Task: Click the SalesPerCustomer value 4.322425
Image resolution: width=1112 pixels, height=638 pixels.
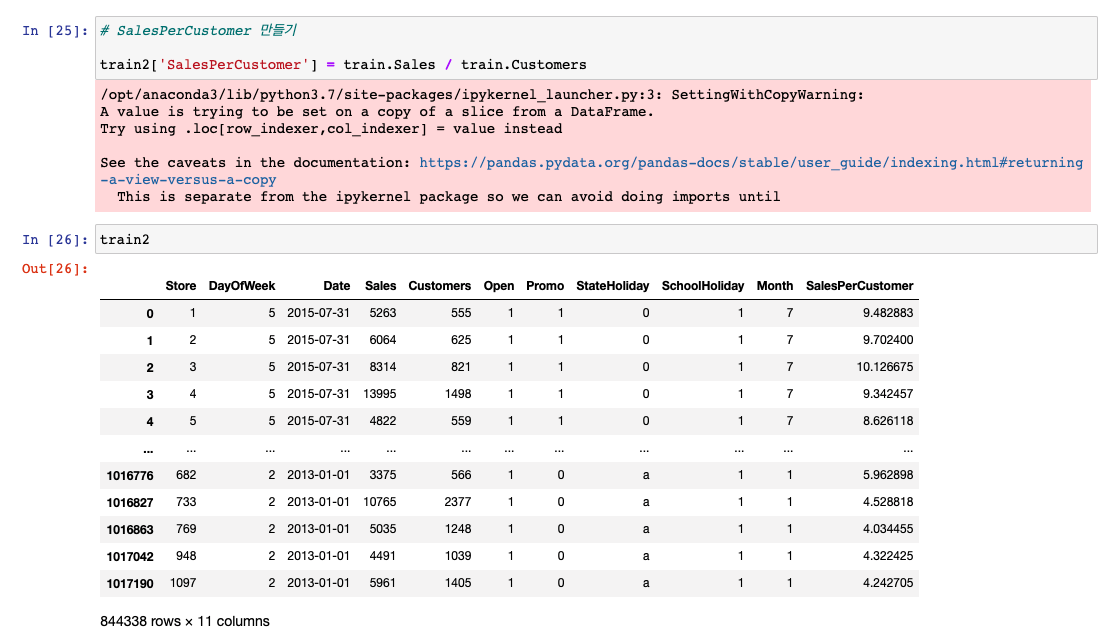Action: click(x=888, y=556)
